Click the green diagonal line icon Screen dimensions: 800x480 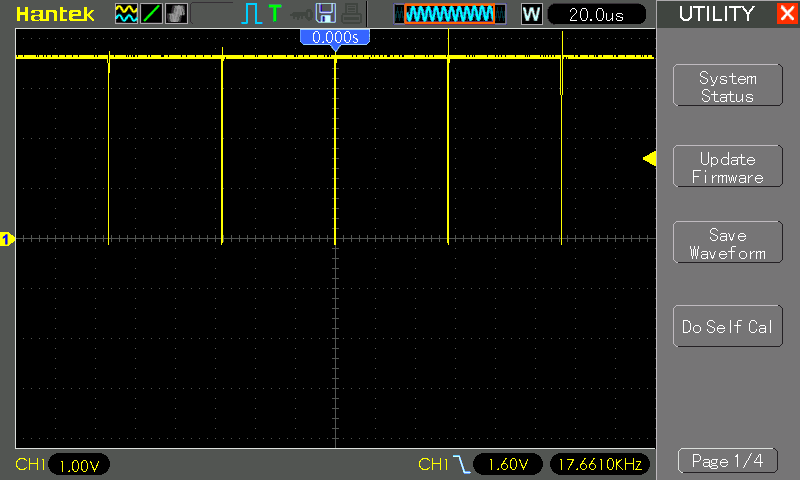pos(151,14)
